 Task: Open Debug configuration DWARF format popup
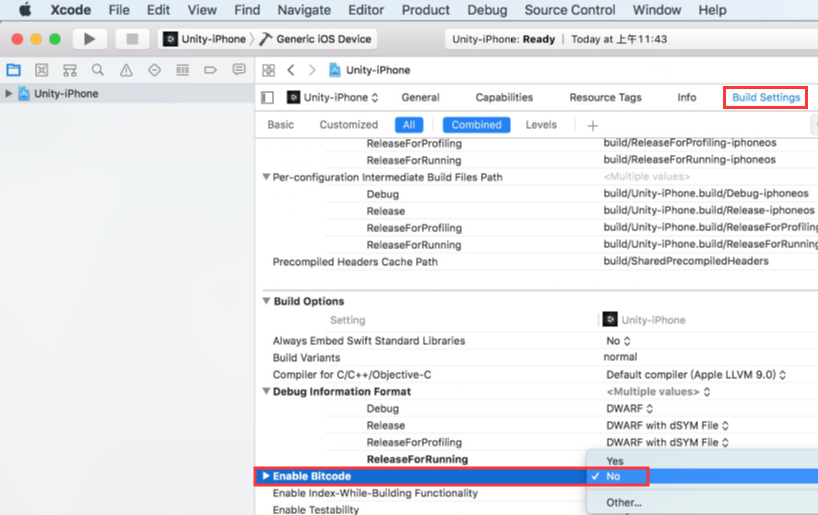(630, 409)
